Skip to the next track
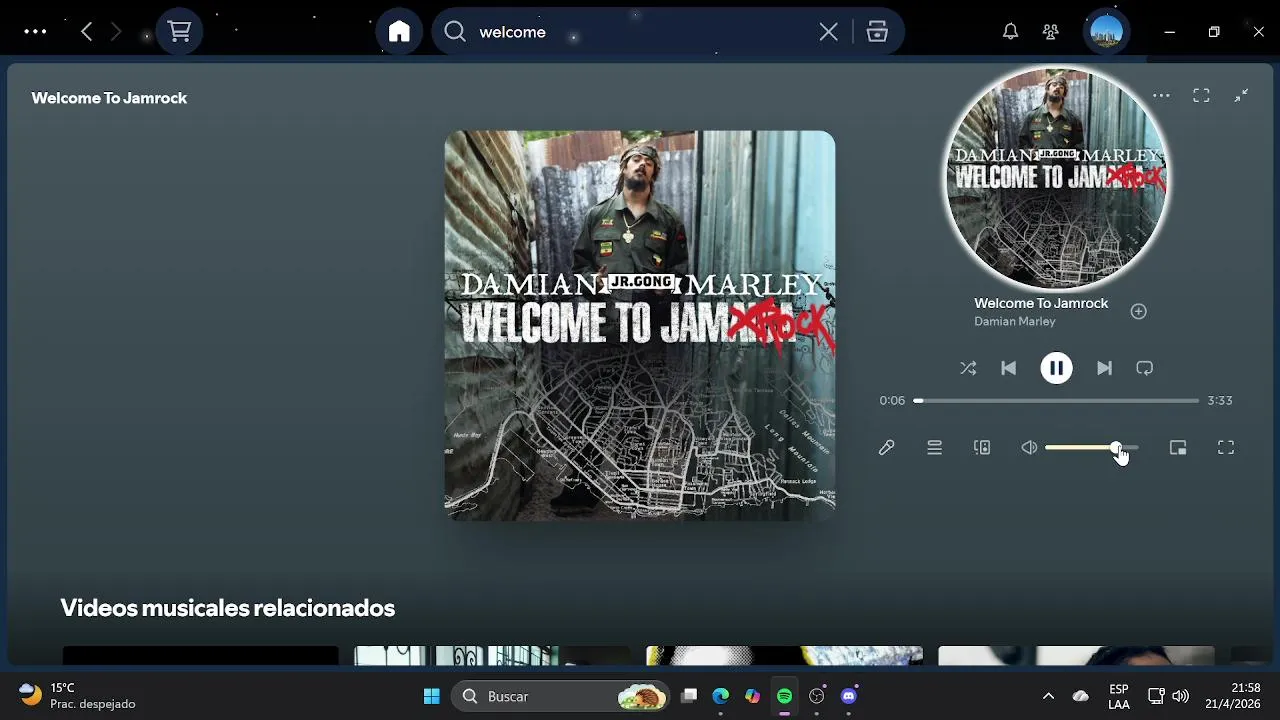This screenshot has height=720, width=1280. click(x=1104, y=368)
